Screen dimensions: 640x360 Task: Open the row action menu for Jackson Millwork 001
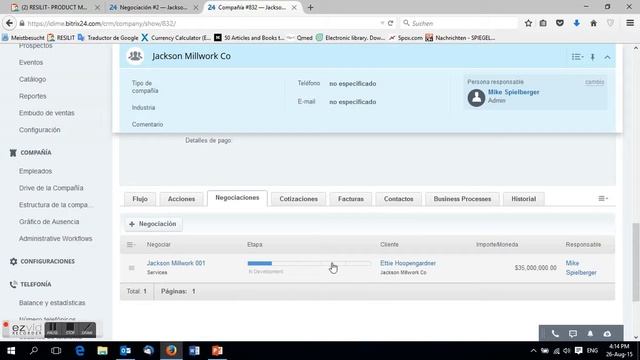pos(131,268)
